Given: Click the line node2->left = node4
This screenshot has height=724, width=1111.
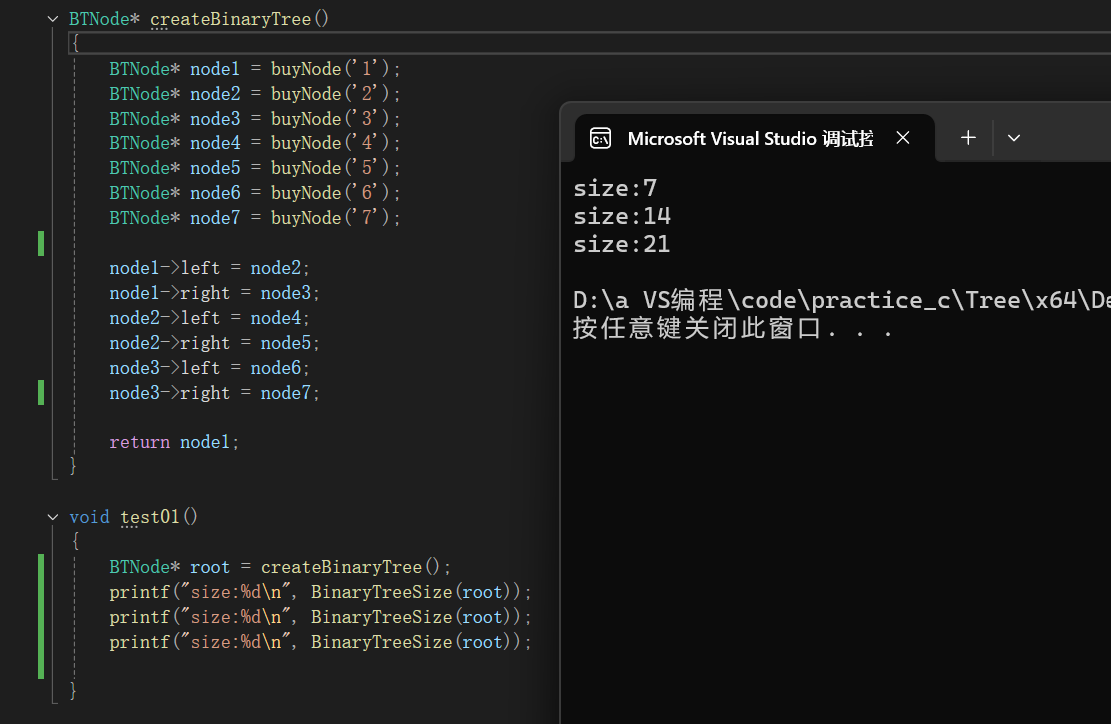Looking at the screenshot, I should click(x=209, y=317).
